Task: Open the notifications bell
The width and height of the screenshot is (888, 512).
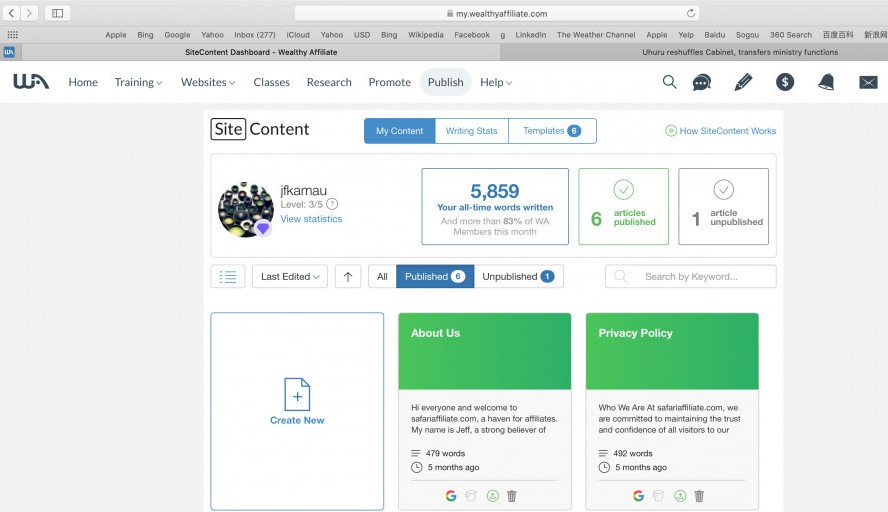Action: point(826,82)
